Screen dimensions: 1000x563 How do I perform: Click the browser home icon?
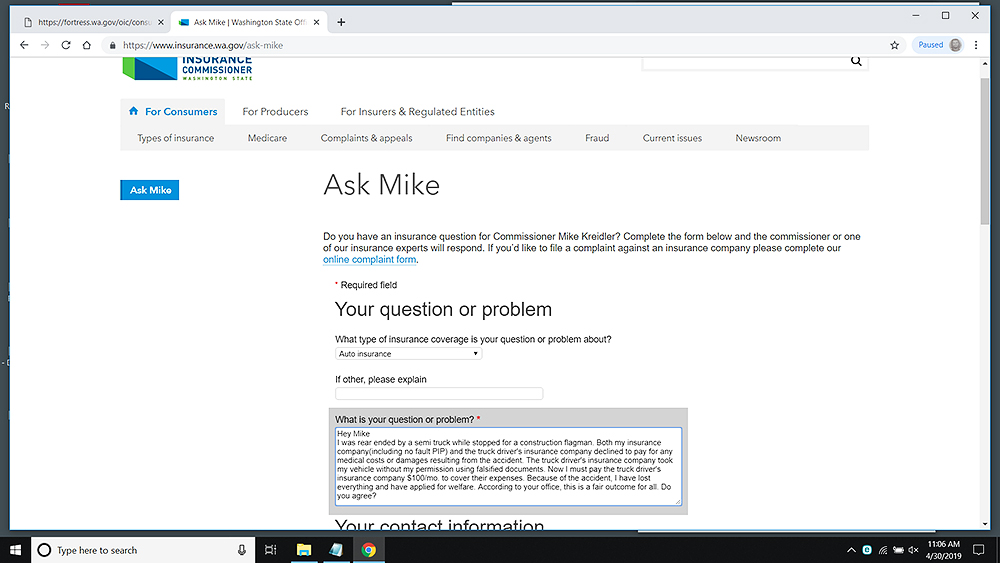(x=87, y=45)
